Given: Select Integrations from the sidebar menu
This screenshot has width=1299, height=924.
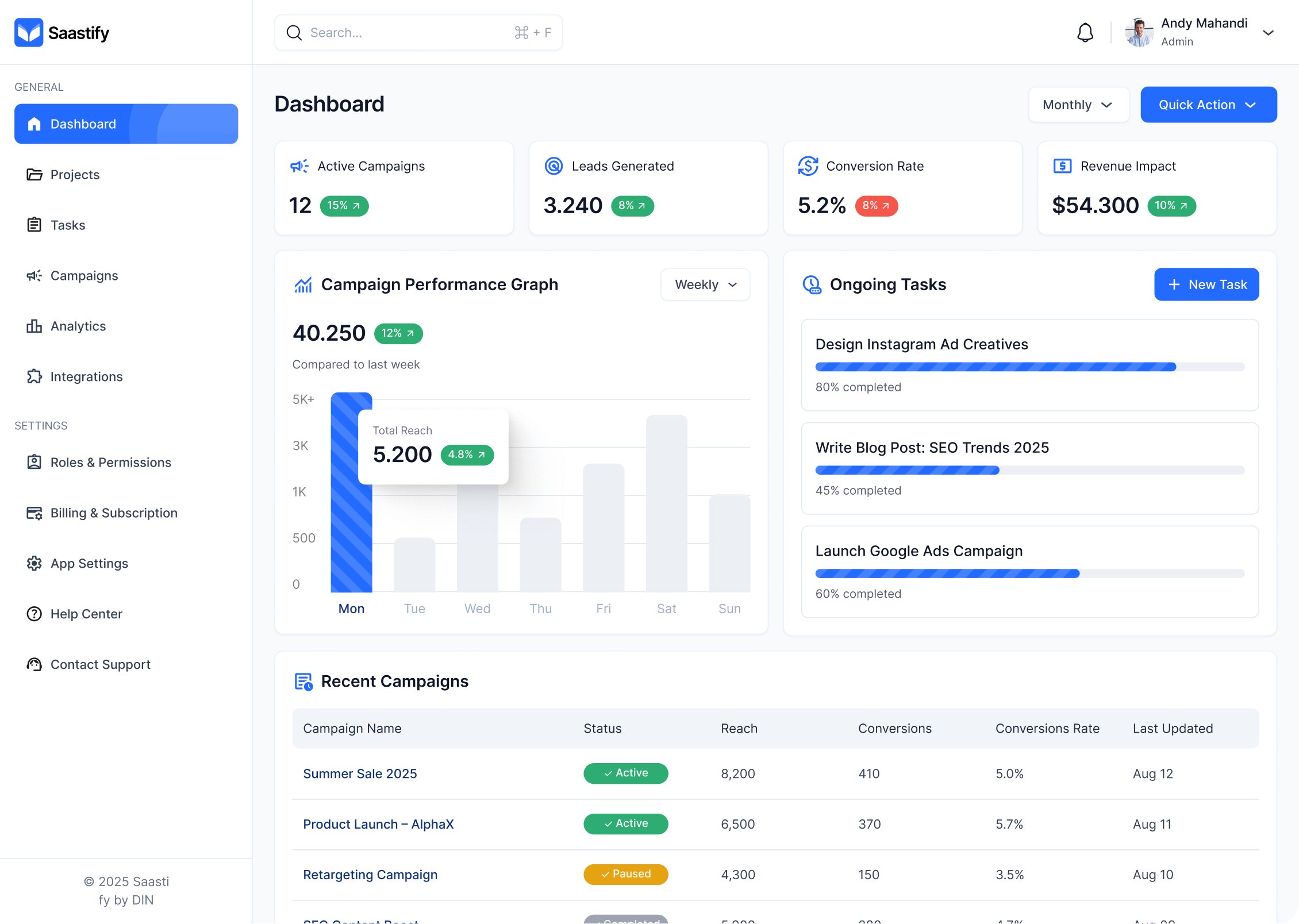Looking at the screenshot, I should (86, 377).
